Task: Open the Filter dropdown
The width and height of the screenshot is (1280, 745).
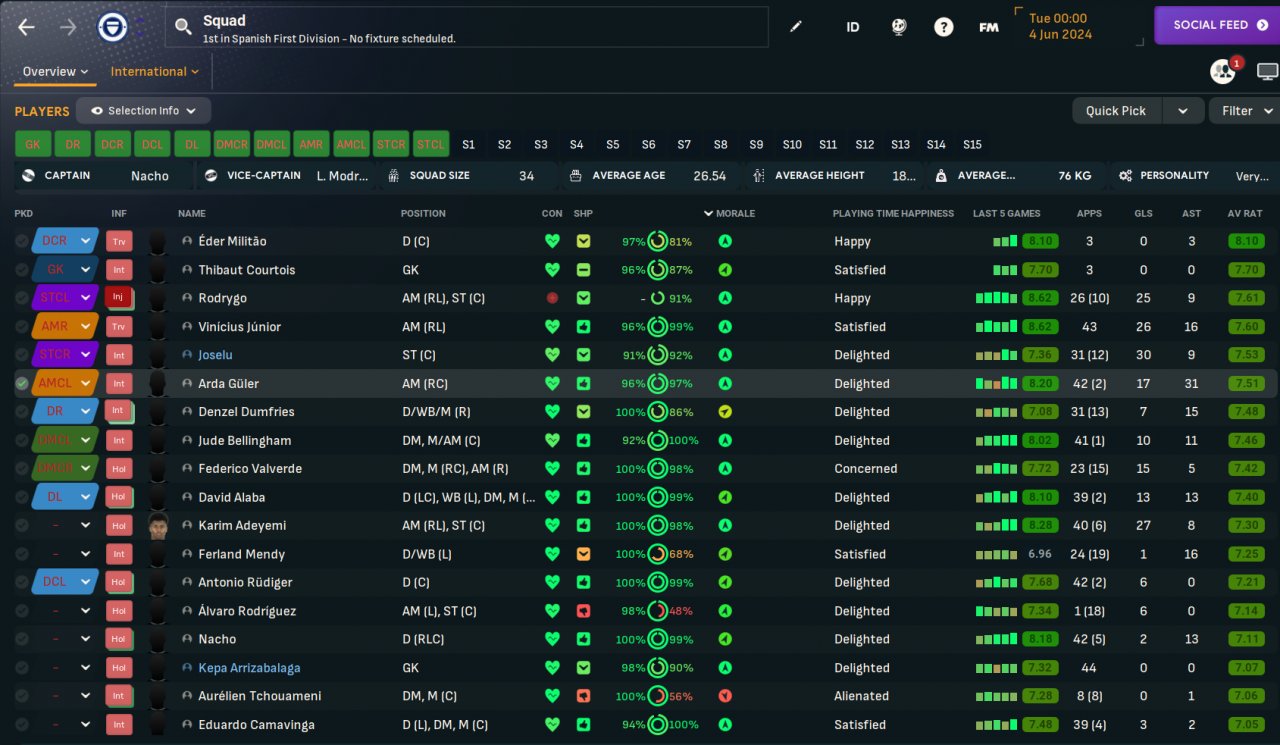Action: point(1245,111)
